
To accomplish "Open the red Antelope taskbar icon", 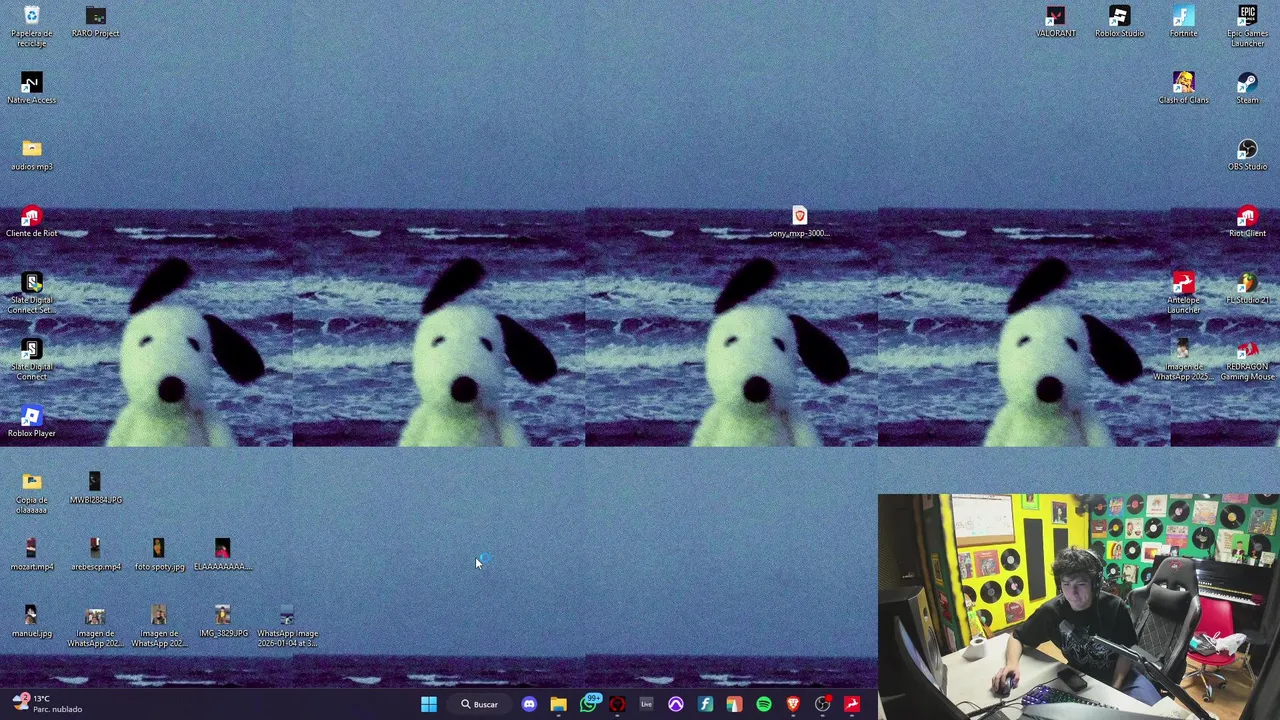I will [x=852, y=705].
